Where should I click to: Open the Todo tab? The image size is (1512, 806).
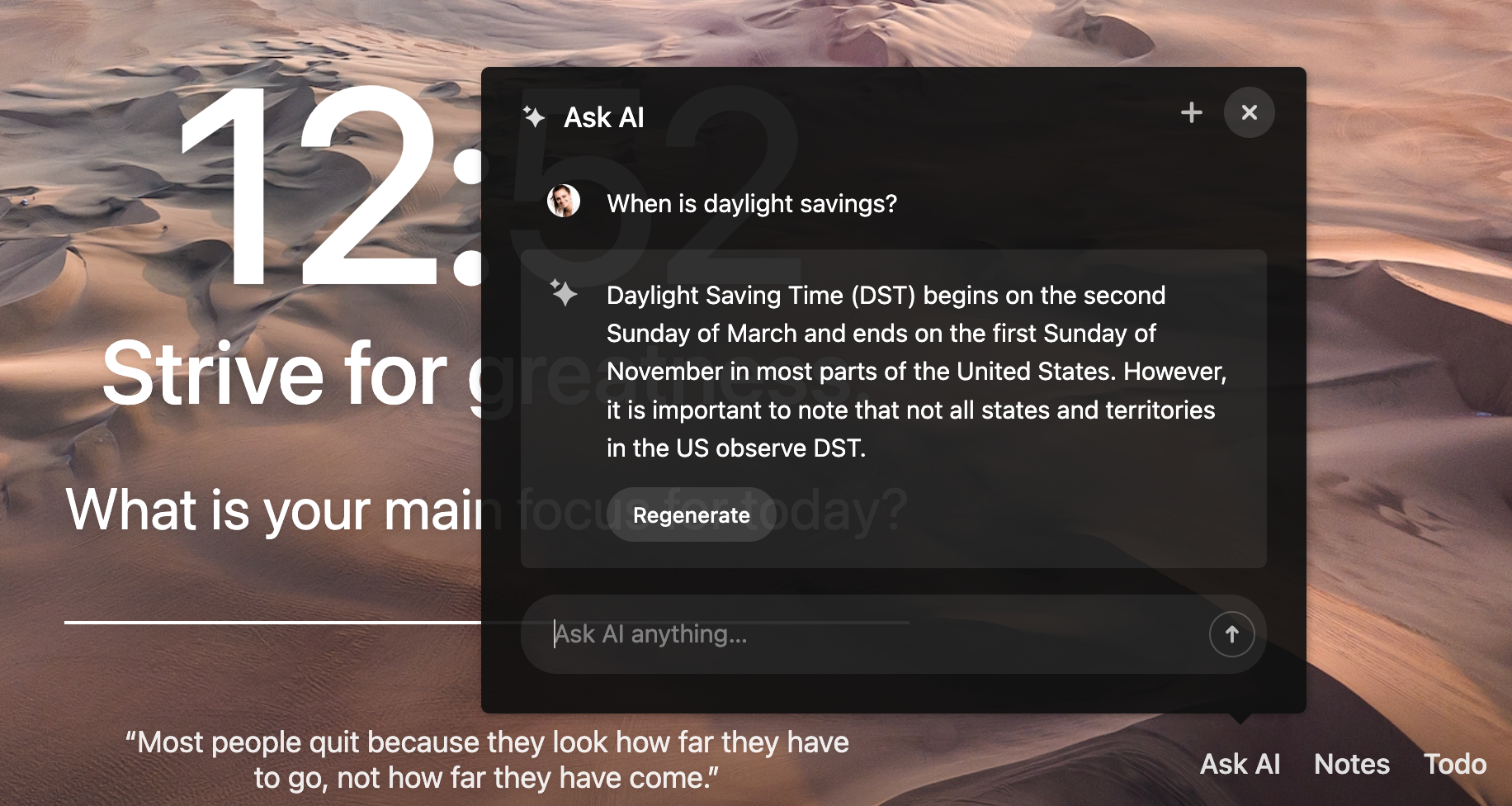click(x=1455, y=764)
